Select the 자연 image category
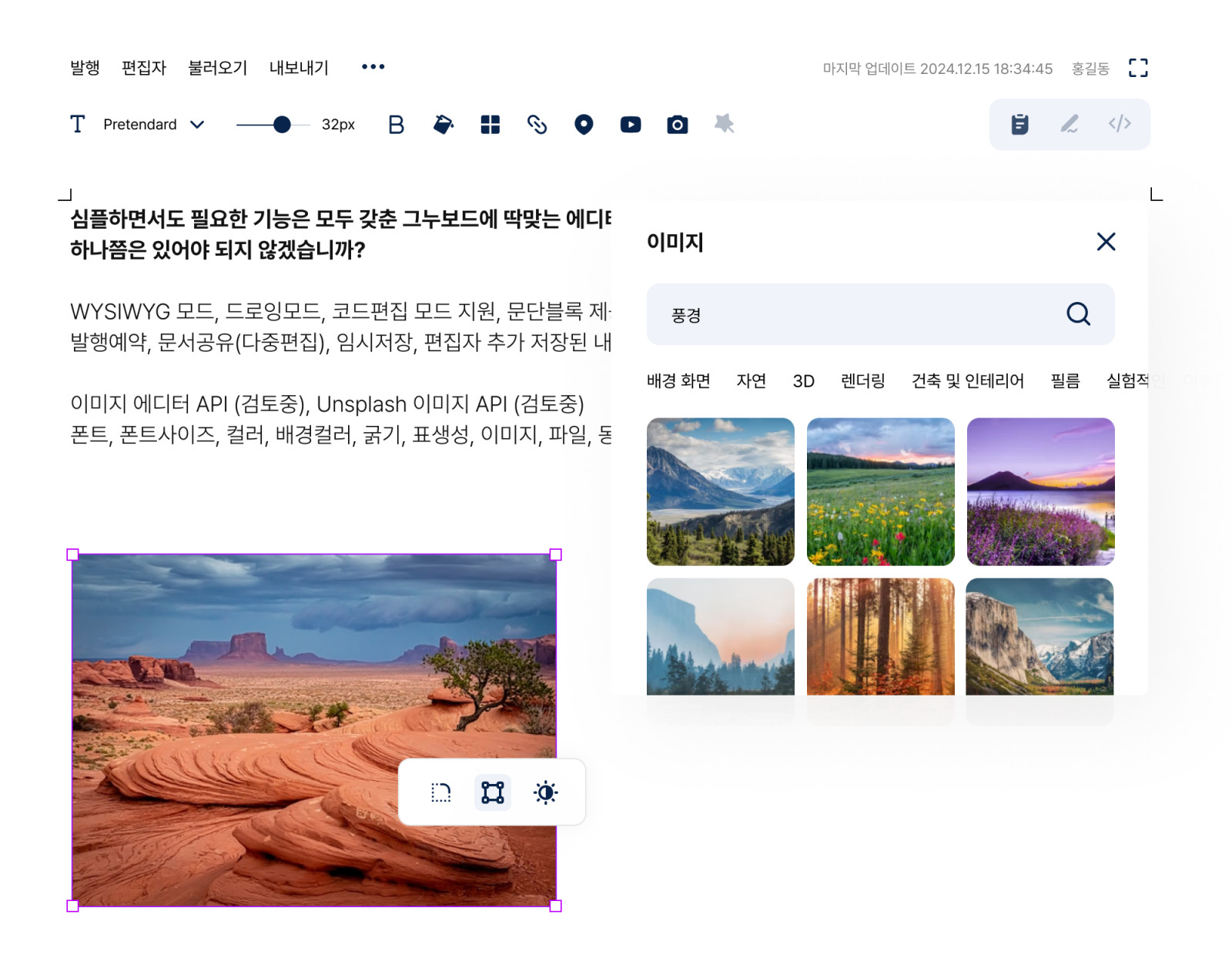This screenshot has width=1232, height=975. point(751,380)
